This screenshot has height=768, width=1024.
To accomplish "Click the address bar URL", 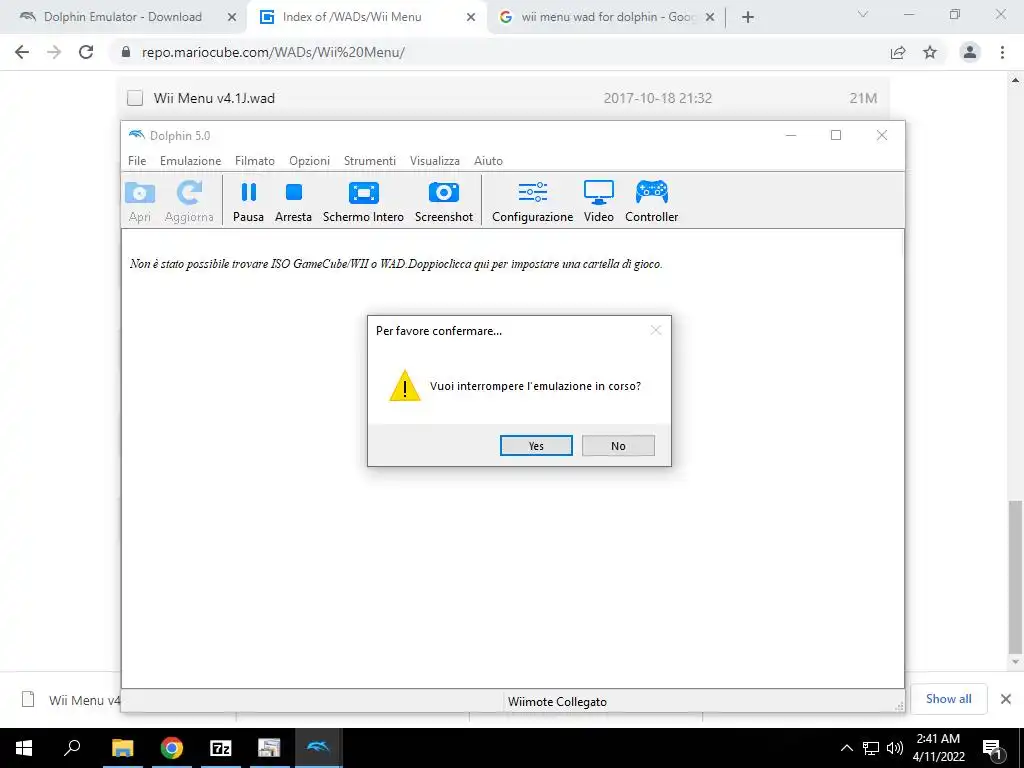I will tap(273, 52).
